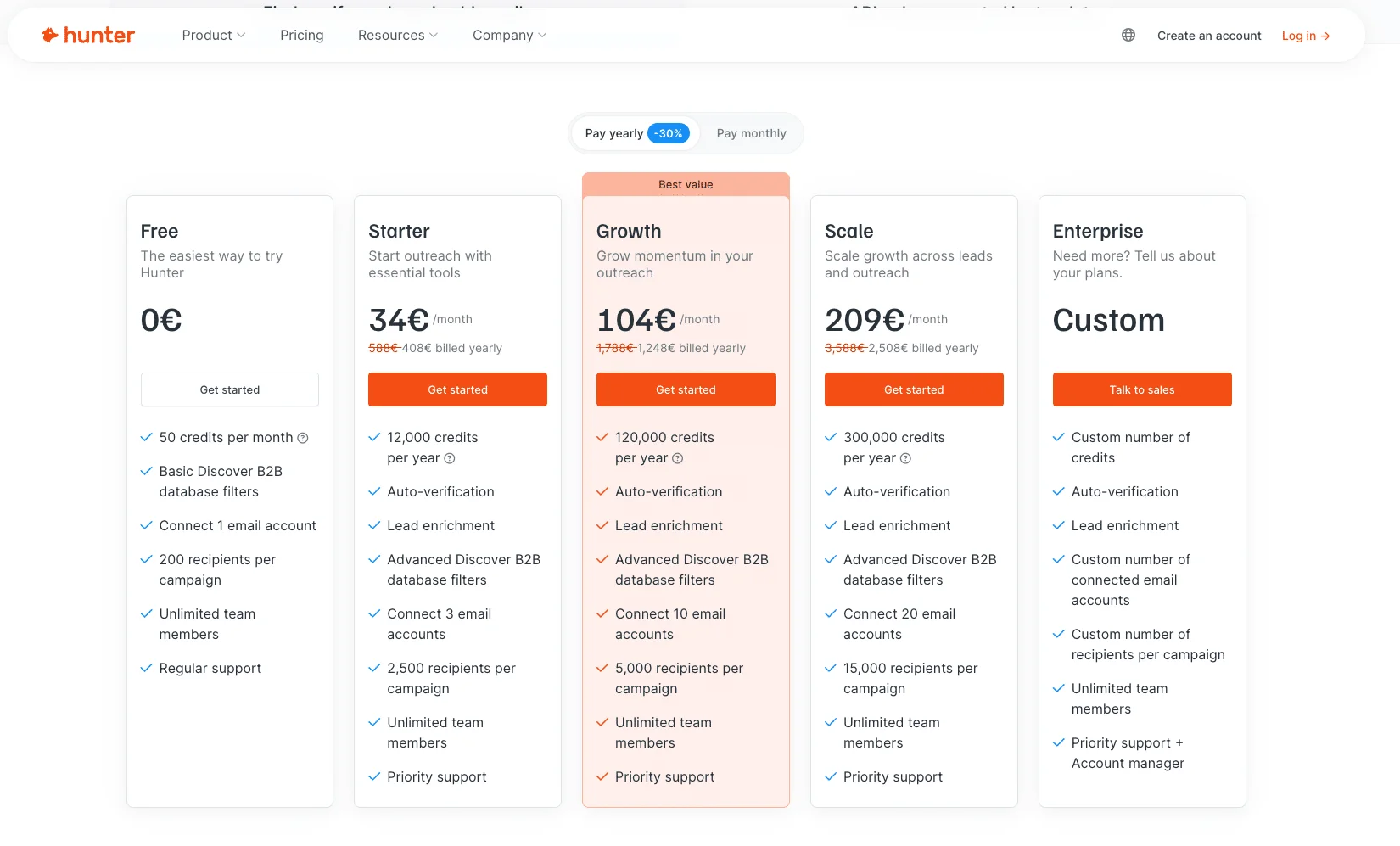
Task: Click the 0€ price text
Action: [161, 320]
